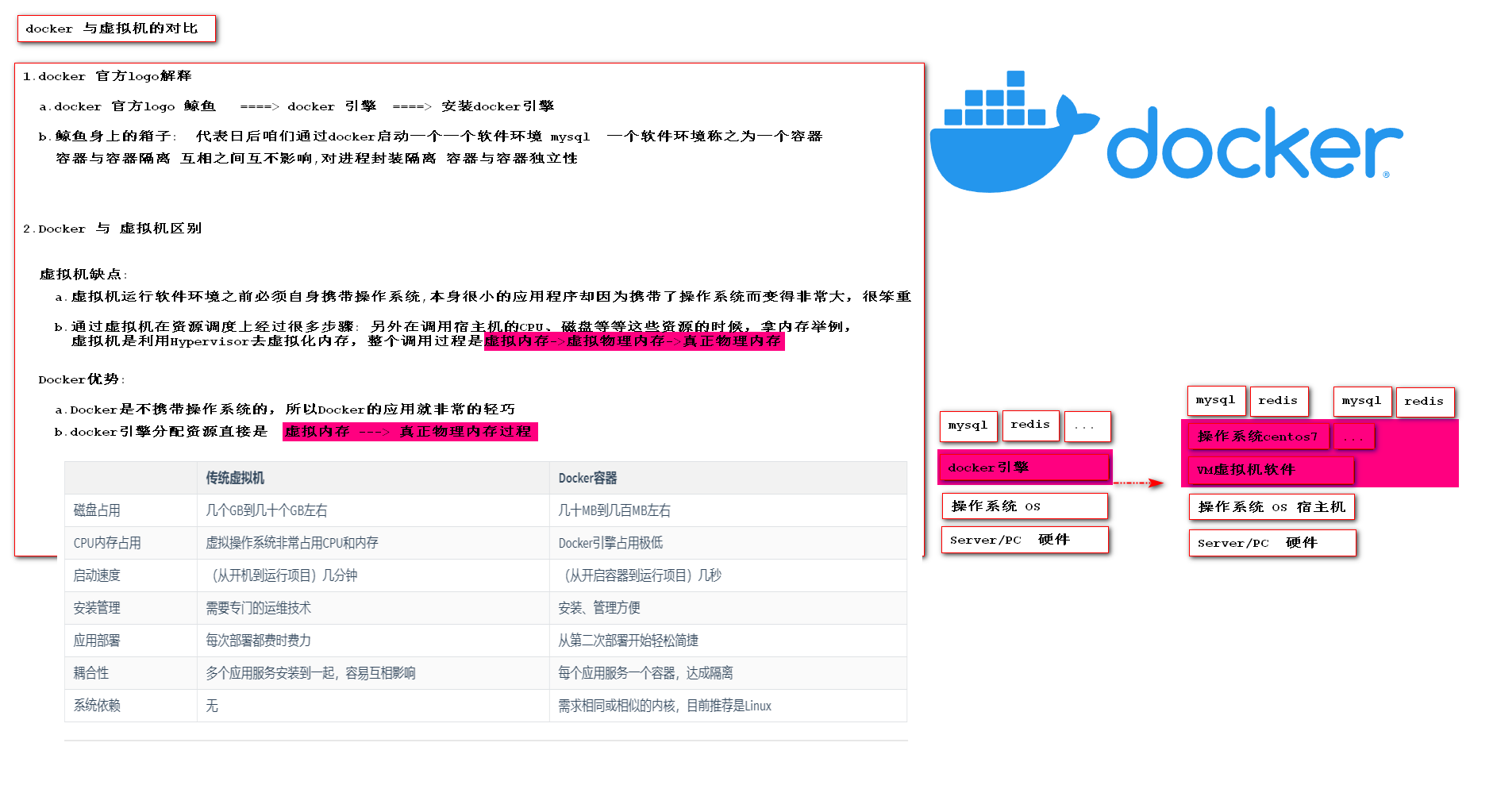Click the '...' box in the docker stack

point(1087,427)
